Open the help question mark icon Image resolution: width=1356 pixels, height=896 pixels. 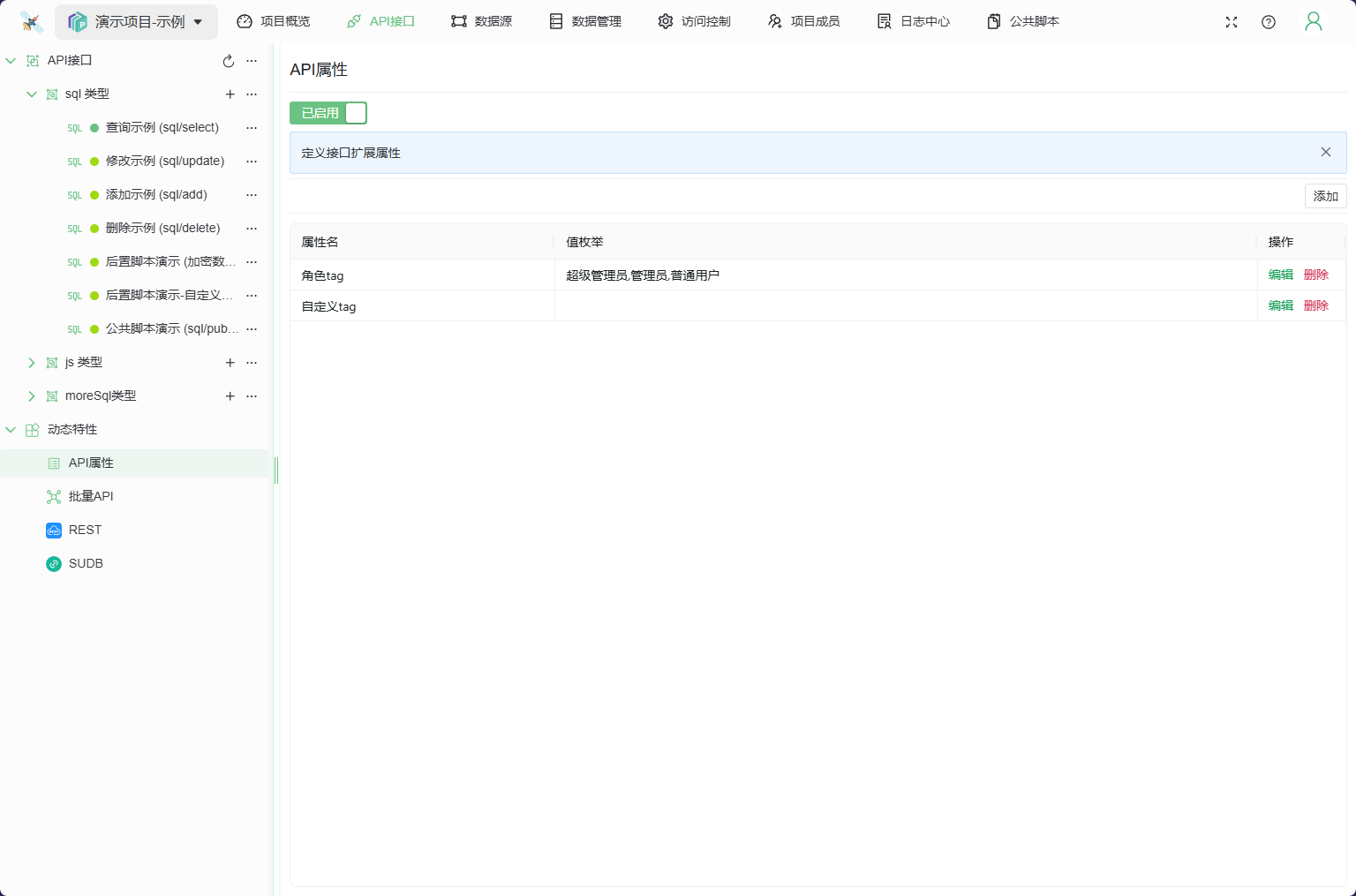point(1269,22)
